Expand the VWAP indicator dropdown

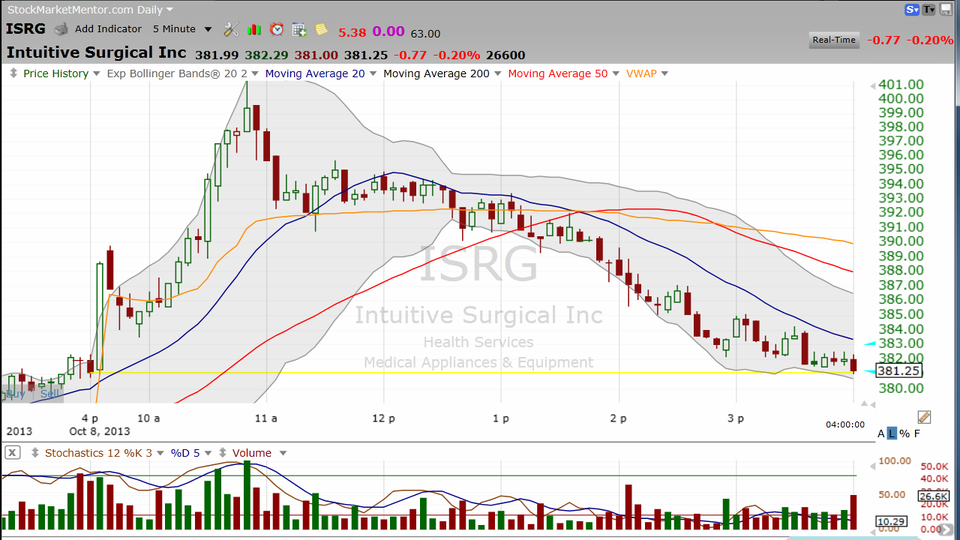pyautogui.click(x=664, y=73)
